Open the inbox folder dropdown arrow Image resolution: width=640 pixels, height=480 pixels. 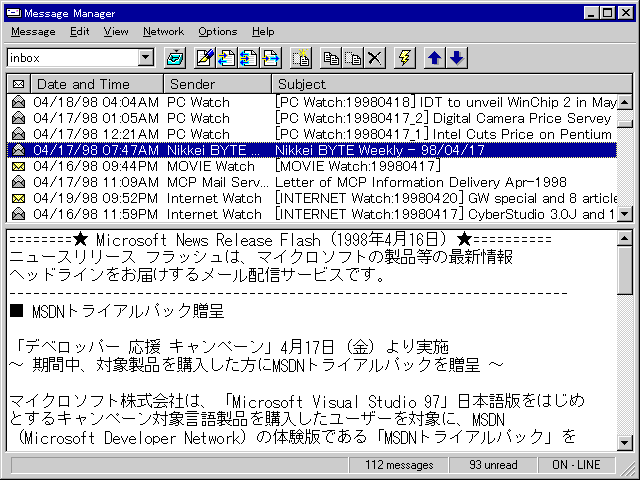point(146,58)
